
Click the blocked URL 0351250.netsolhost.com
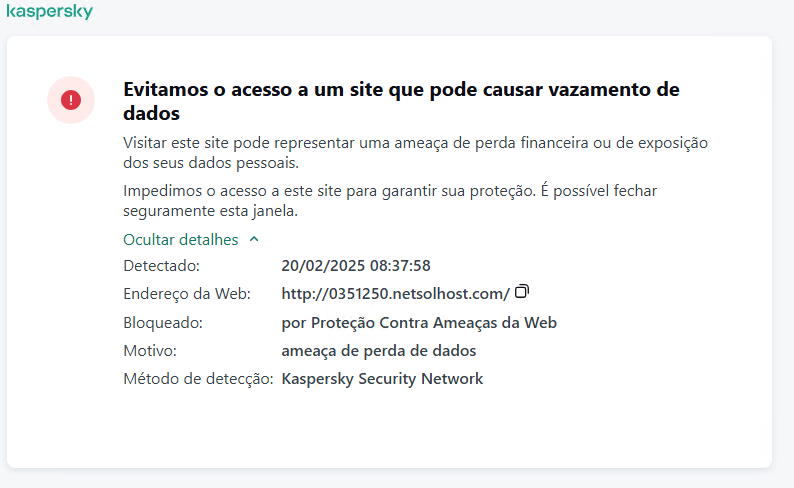point(395,294)
